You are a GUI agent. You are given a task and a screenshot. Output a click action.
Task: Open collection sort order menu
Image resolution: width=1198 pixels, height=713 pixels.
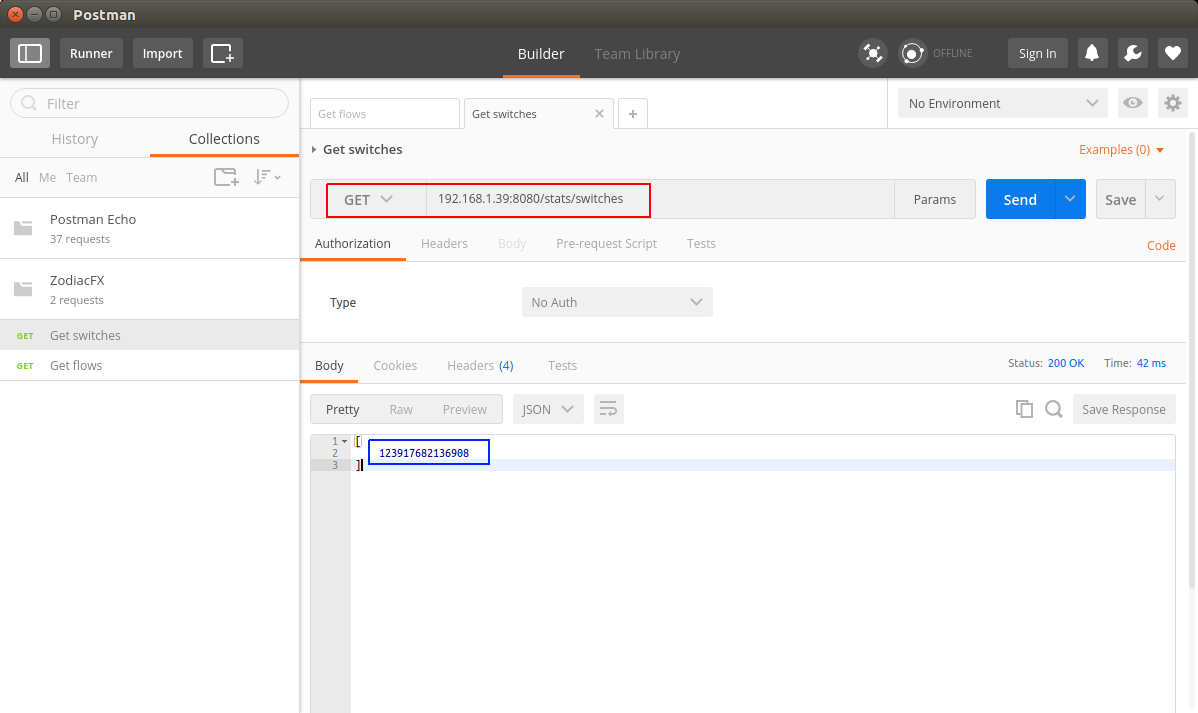tap(267, 177)
